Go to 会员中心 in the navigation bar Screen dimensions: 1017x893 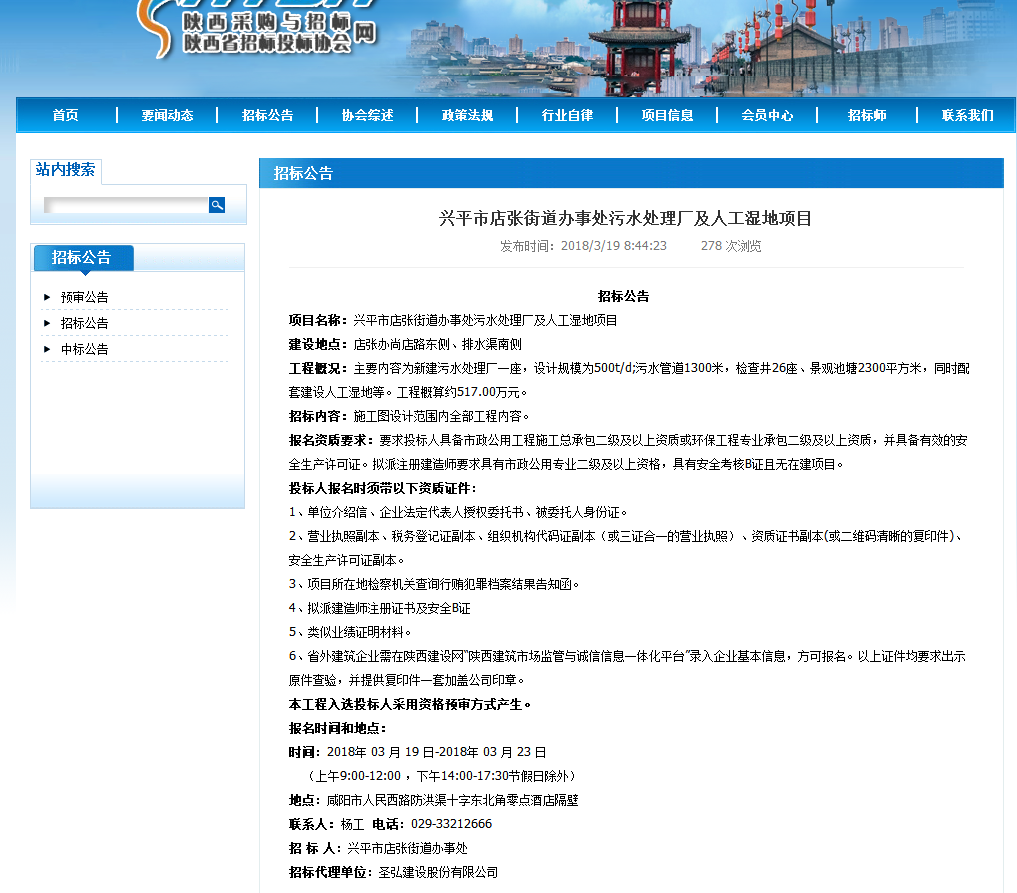tap(767, 115)
